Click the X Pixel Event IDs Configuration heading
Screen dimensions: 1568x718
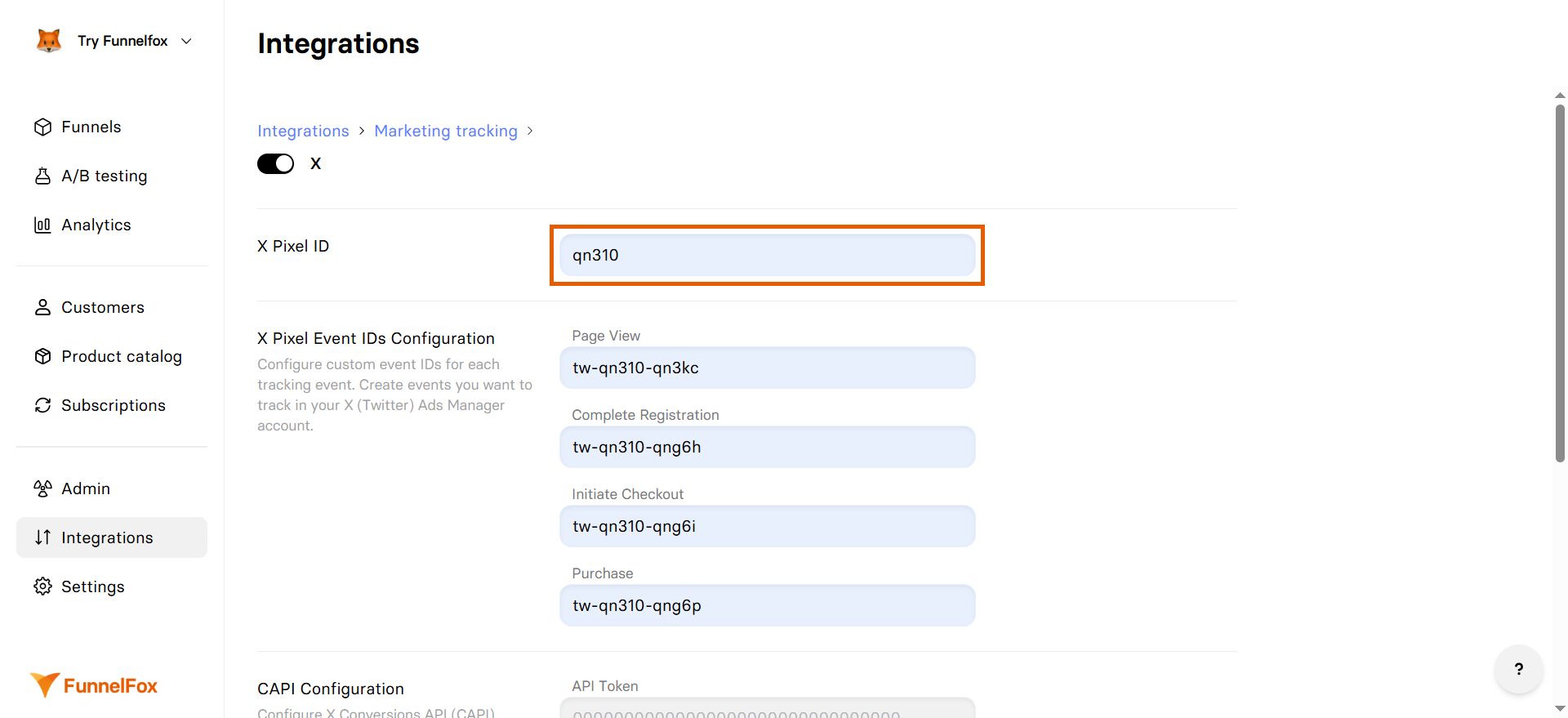[376, 338]
